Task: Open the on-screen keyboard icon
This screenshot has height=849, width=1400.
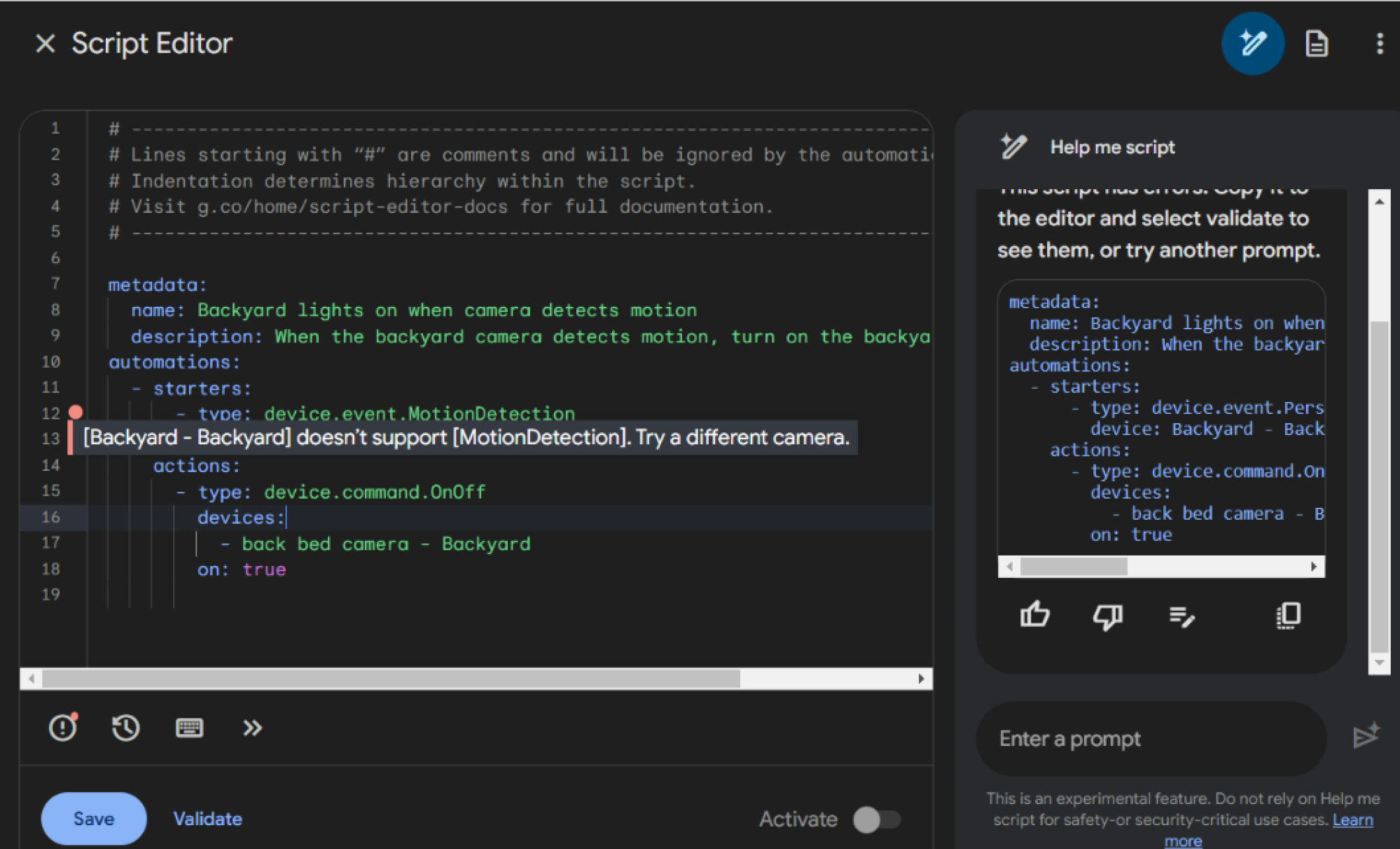Action: point(189,728)
